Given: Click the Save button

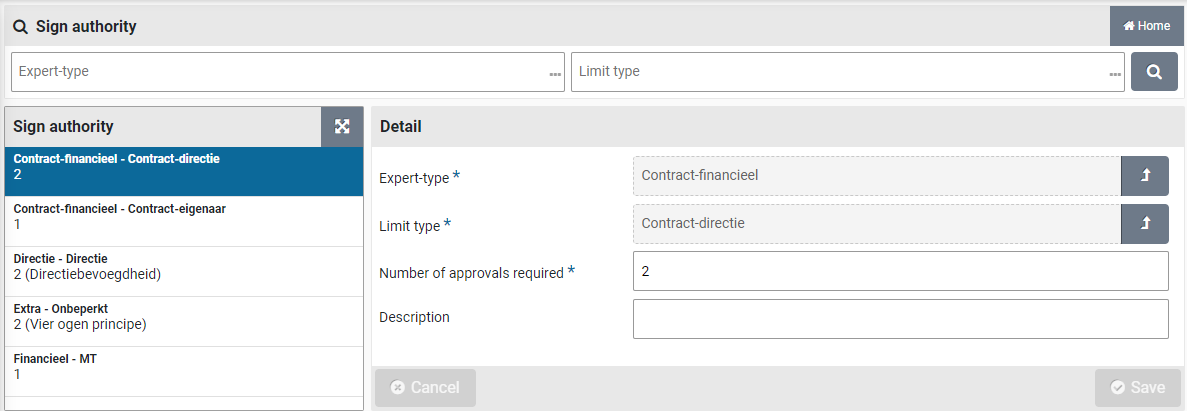Looking at the screenshot, I should (1138, 388).
